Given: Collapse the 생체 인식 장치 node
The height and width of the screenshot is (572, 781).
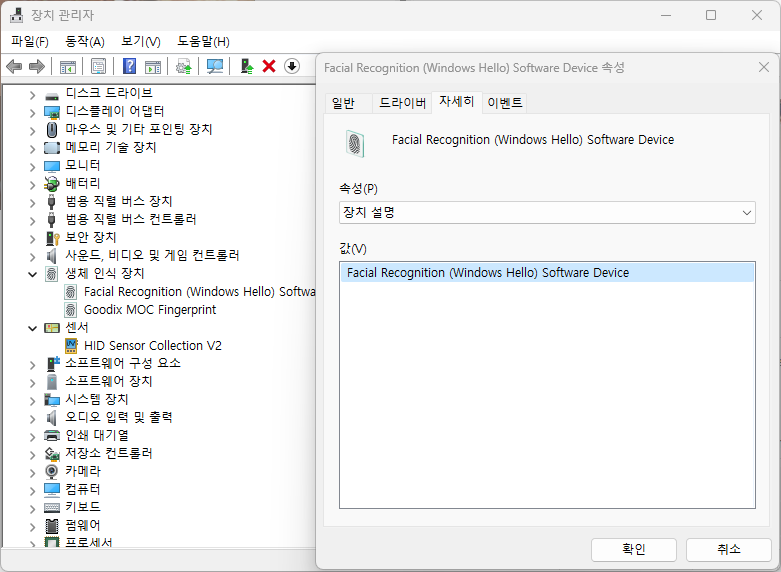Looking at the screenshot, I should (32, 274).
